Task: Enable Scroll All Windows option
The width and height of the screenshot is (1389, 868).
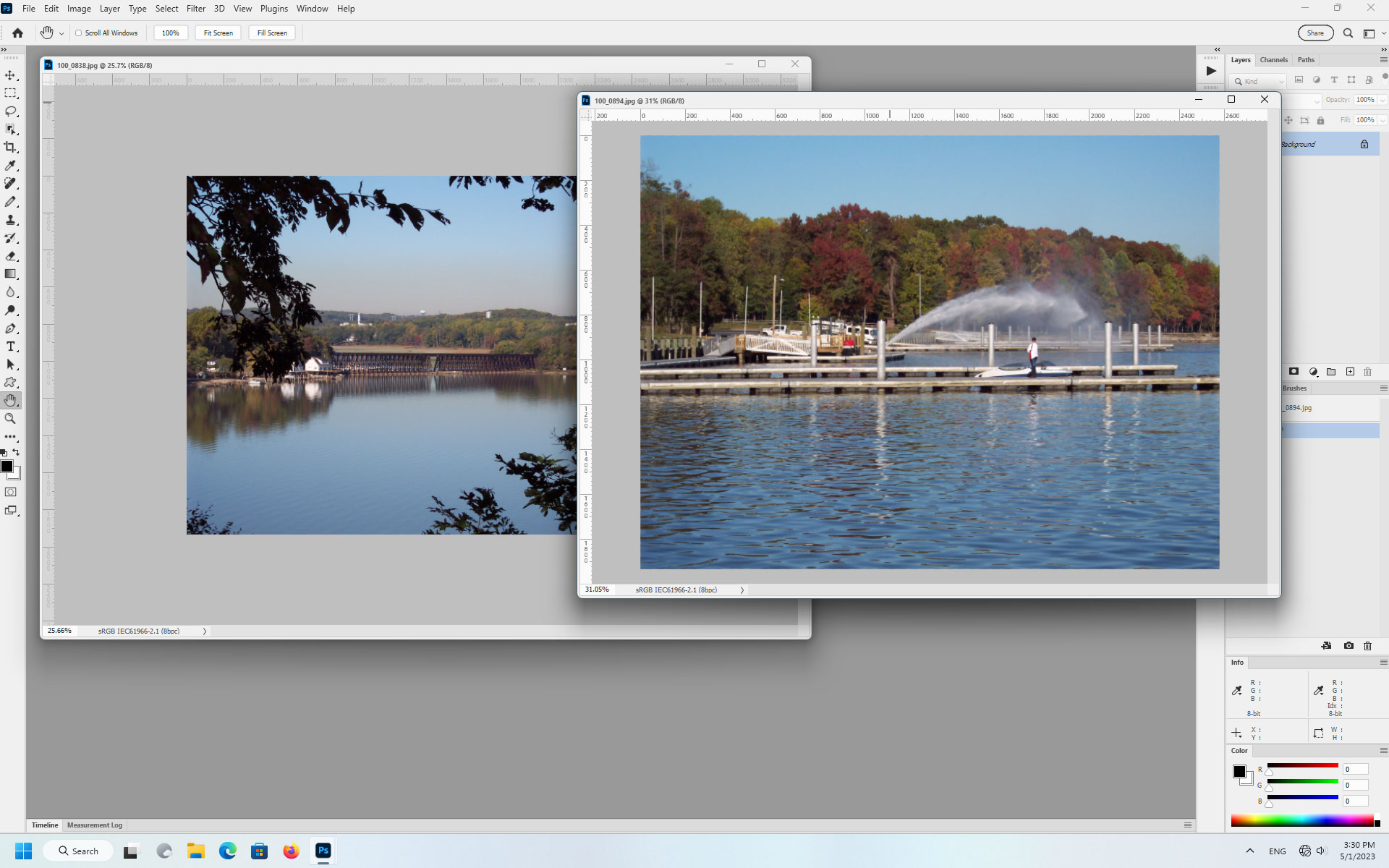Action: (x=78, y=33)
